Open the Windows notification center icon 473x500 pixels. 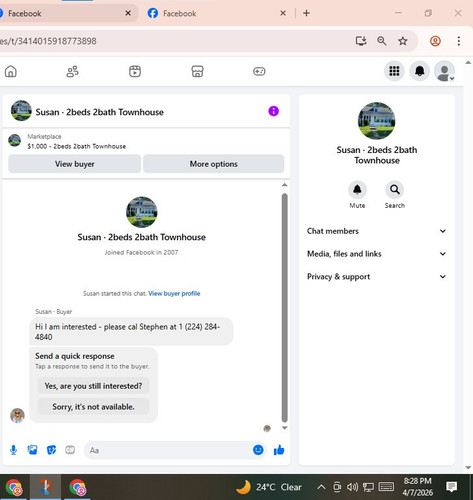452,487
